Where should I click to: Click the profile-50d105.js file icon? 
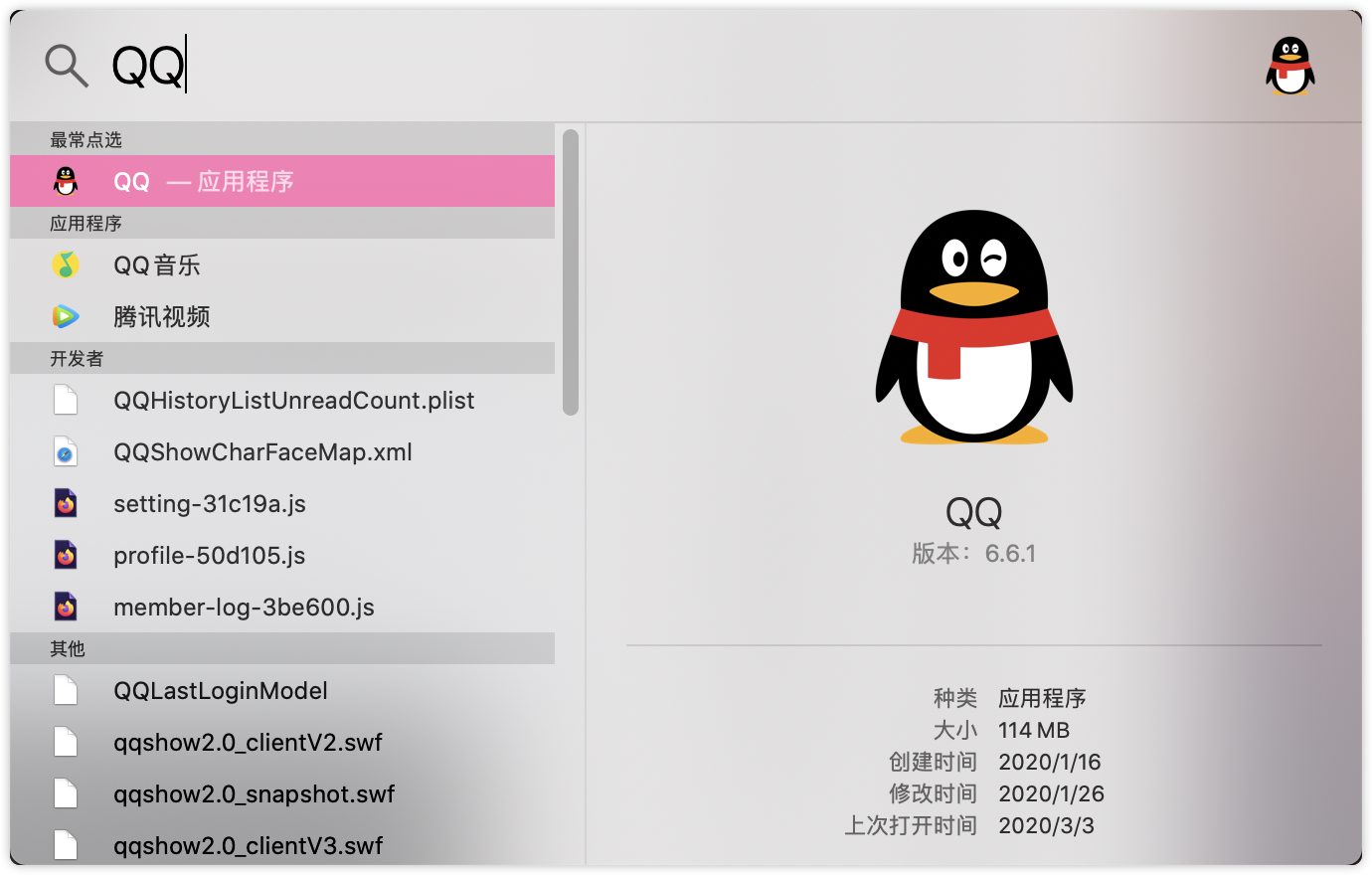pyautogui.click(x=66, y=555)
